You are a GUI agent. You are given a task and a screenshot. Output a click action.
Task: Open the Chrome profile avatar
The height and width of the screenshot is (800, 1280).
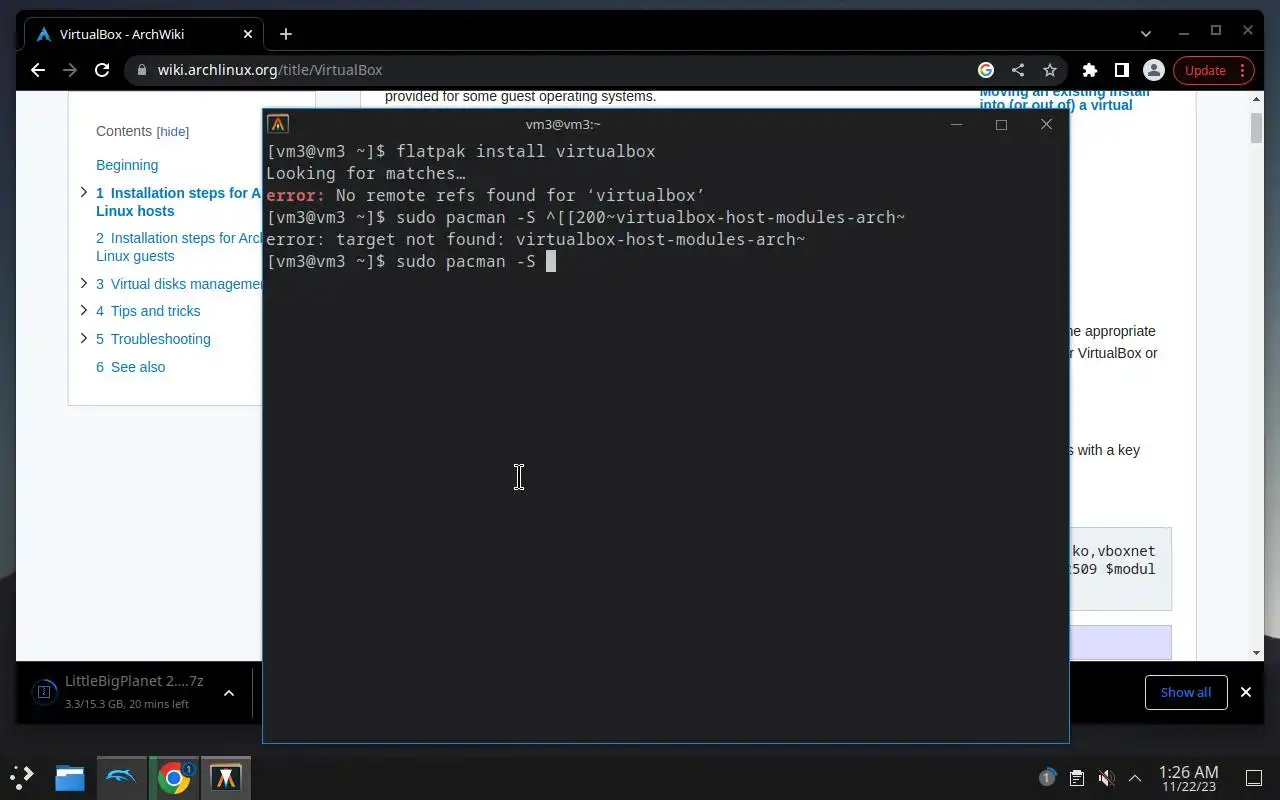[x=1154, y=70]
